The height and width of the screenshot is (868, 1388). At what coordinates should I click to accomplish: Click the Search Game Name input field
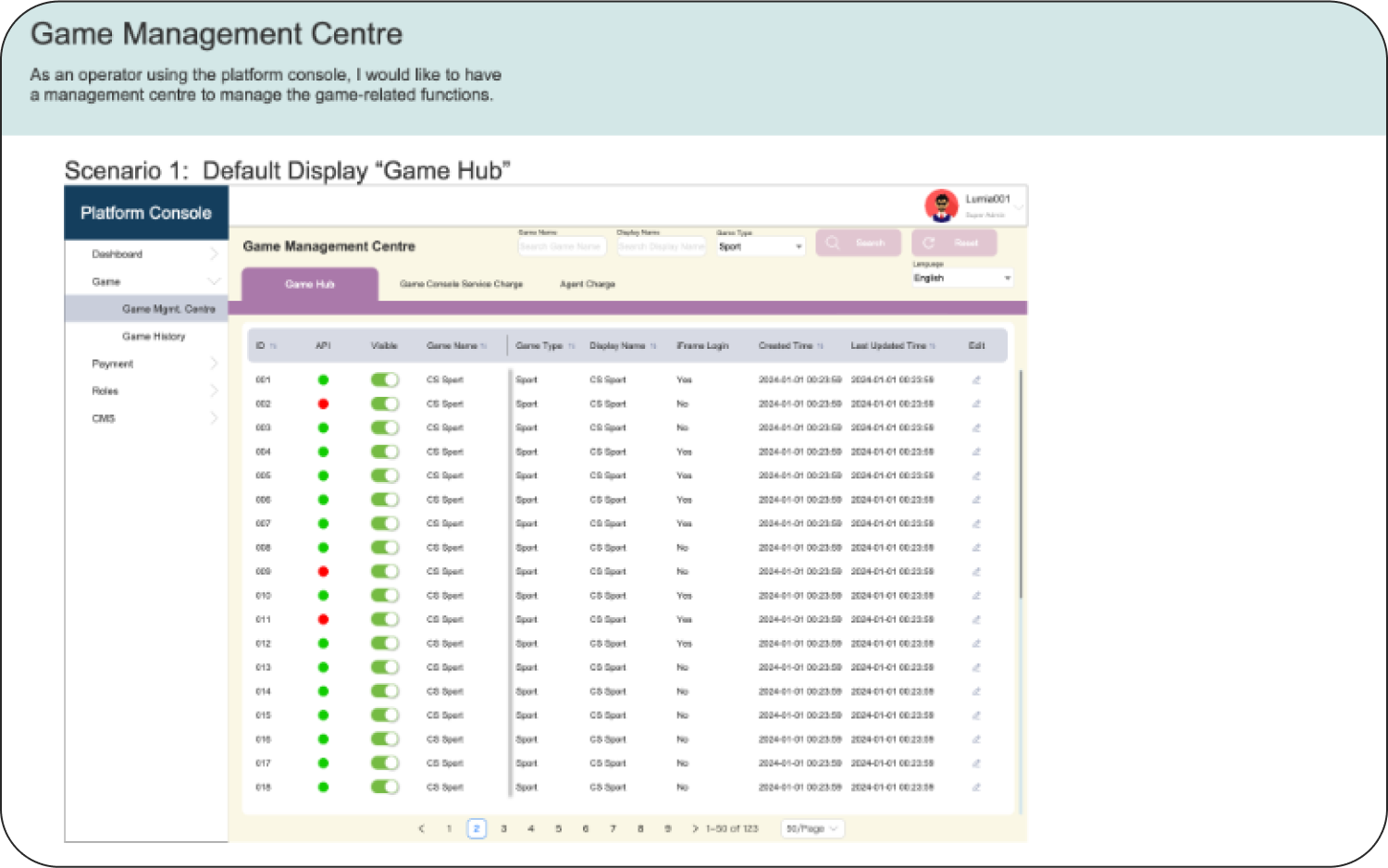pyautogui.click(x=562, y=247)
